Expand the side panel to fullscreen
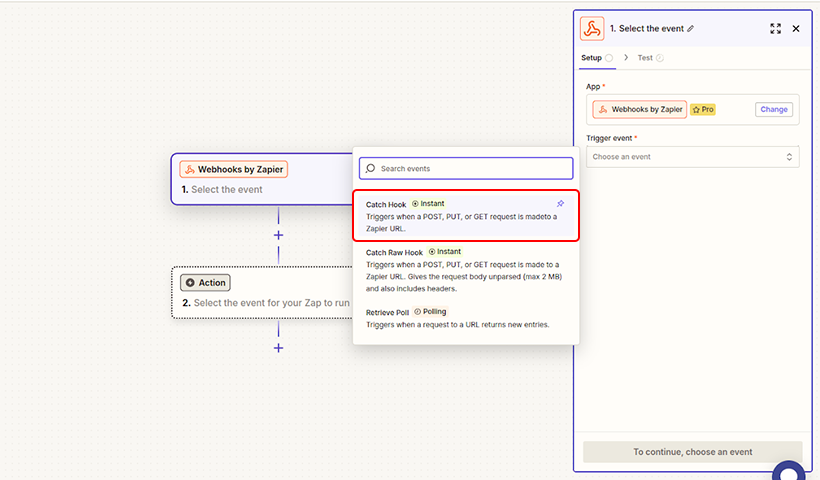This screenshot has width=820, height=480. tap(776, 29)
